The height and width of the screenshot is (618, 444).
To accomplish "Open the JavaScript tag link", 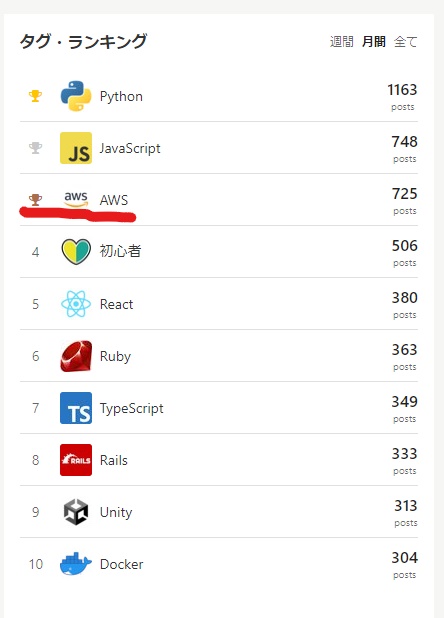I will [x=130, y=148].
